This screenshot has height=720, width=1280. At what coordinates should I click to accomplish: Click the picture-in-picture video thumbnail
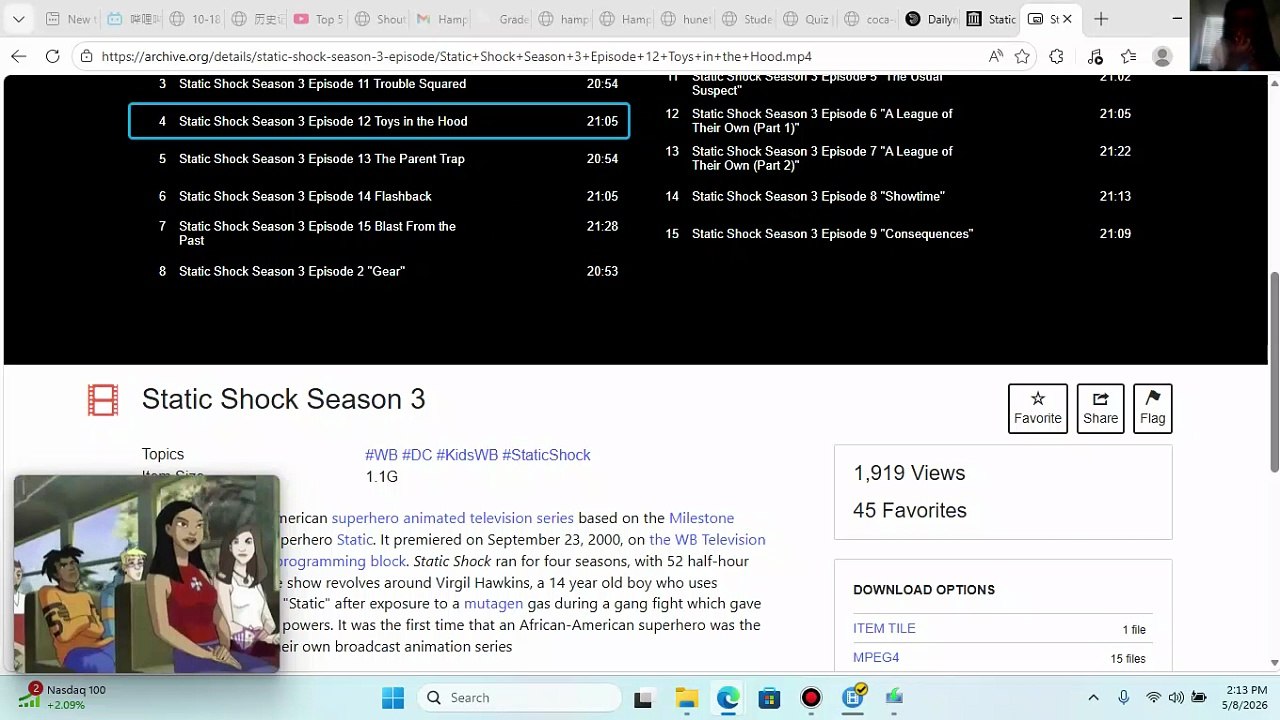(x=147, y=574)
